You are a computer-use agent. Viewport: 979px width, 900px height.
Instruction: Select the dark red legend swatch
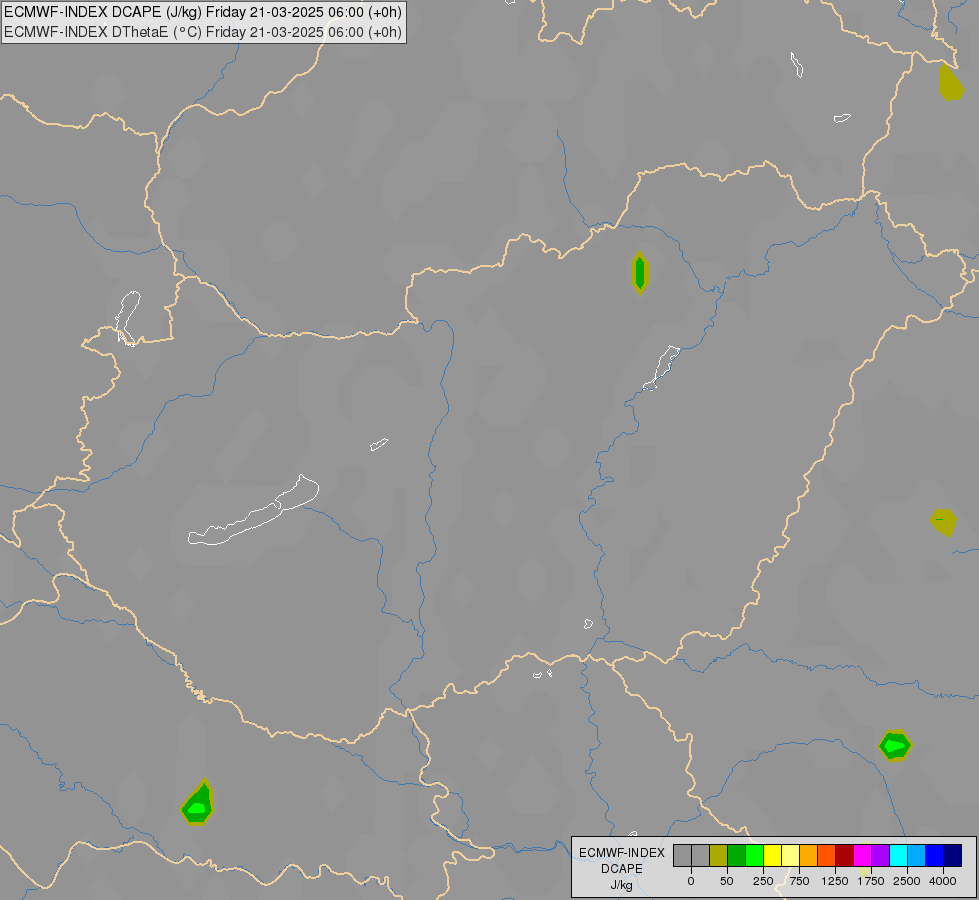coord(845,856)
